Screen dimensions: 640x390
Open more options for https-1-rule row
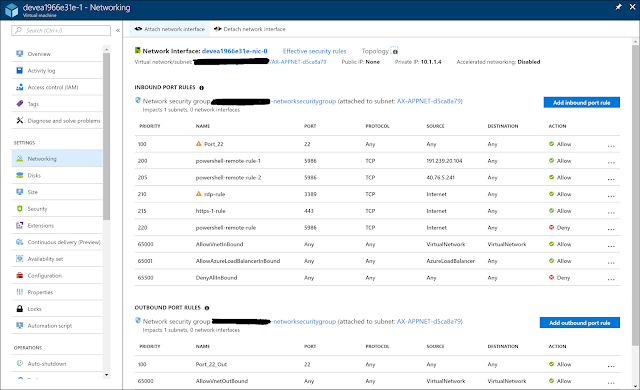pyautogui.click(x=611, y=213)
